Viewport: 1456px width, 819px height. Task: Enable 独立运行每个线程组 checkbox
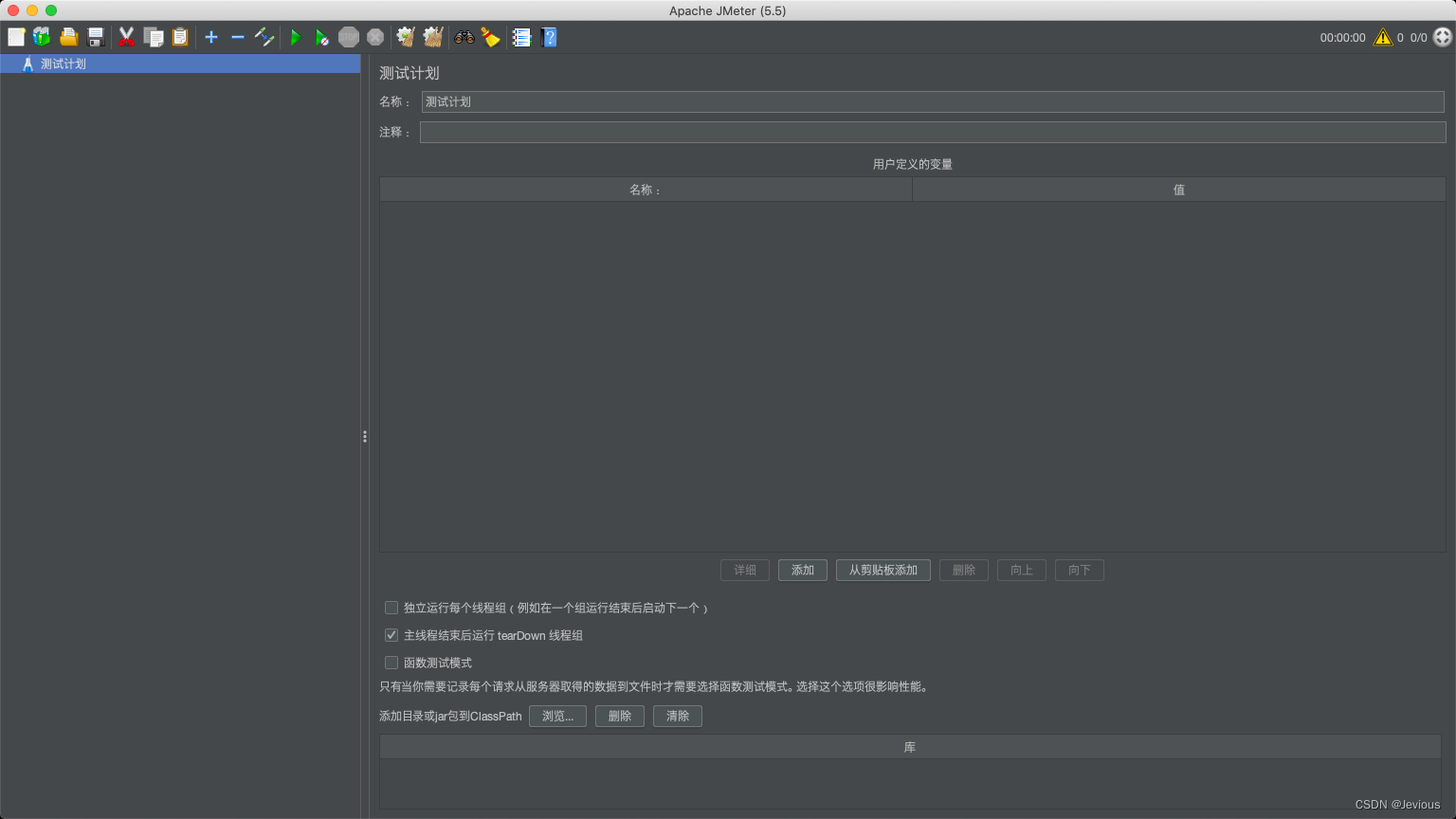[x=391, y=608]
